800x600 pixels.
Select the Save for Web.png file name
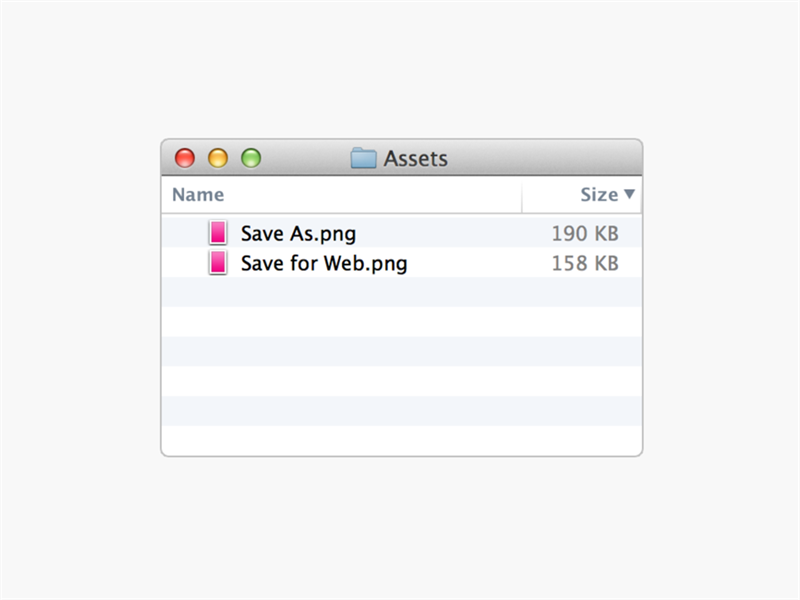(x=324, y=264)
